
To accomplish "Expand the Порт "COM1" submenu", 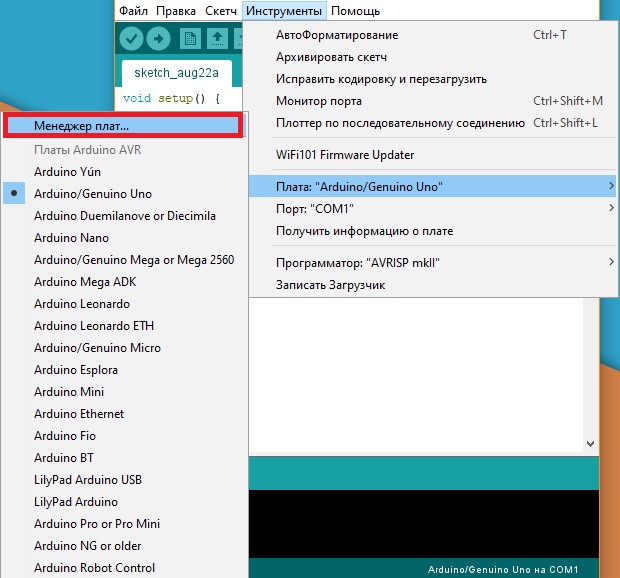I will (x=432, y=208).
